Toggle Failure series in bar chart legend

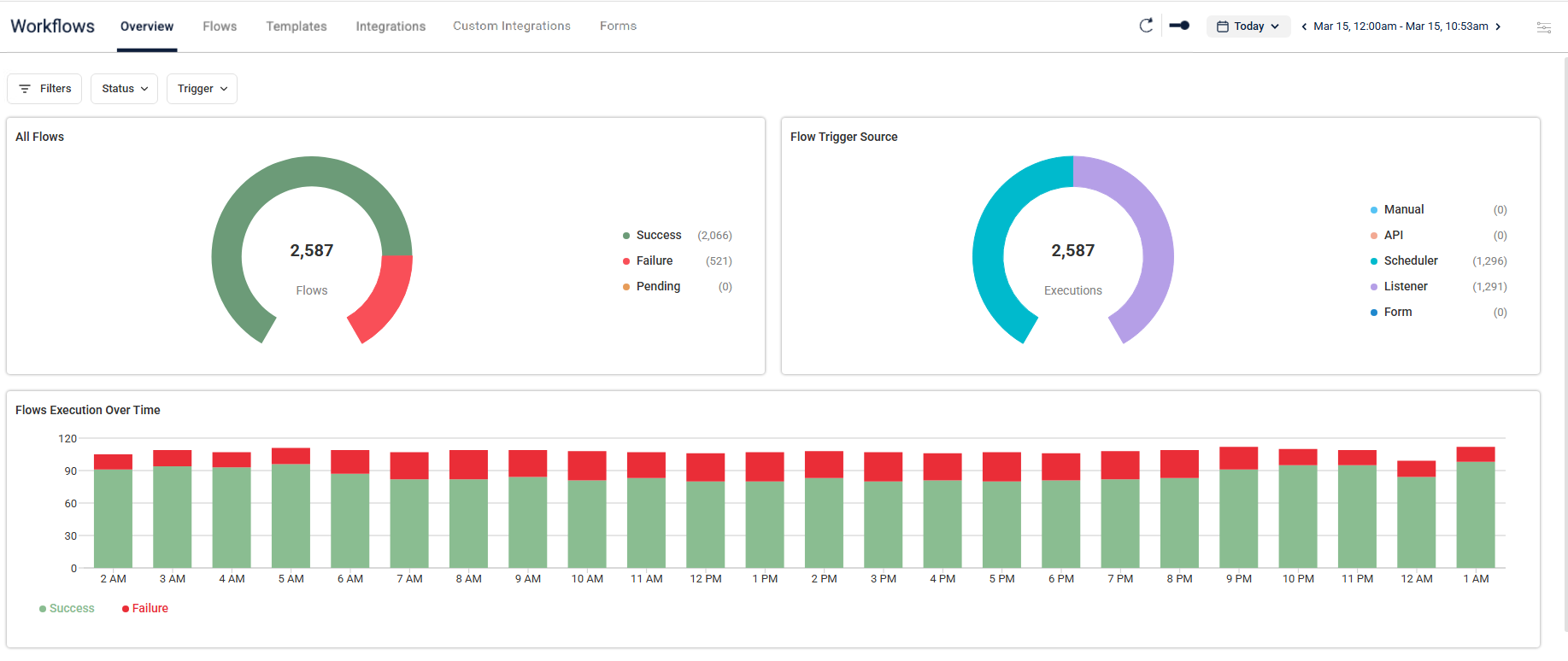tap(145, 608)
